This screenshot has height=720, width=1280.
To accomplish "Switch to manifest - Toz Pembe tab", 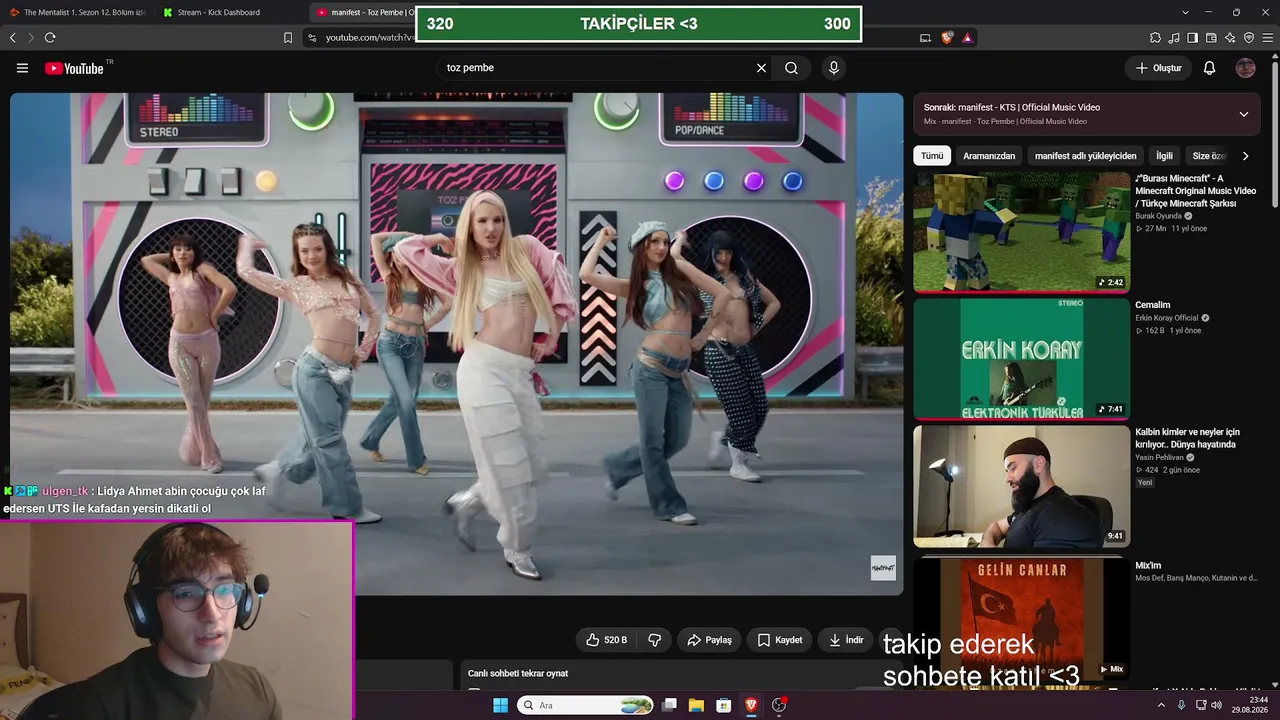I will click(362, 12).
